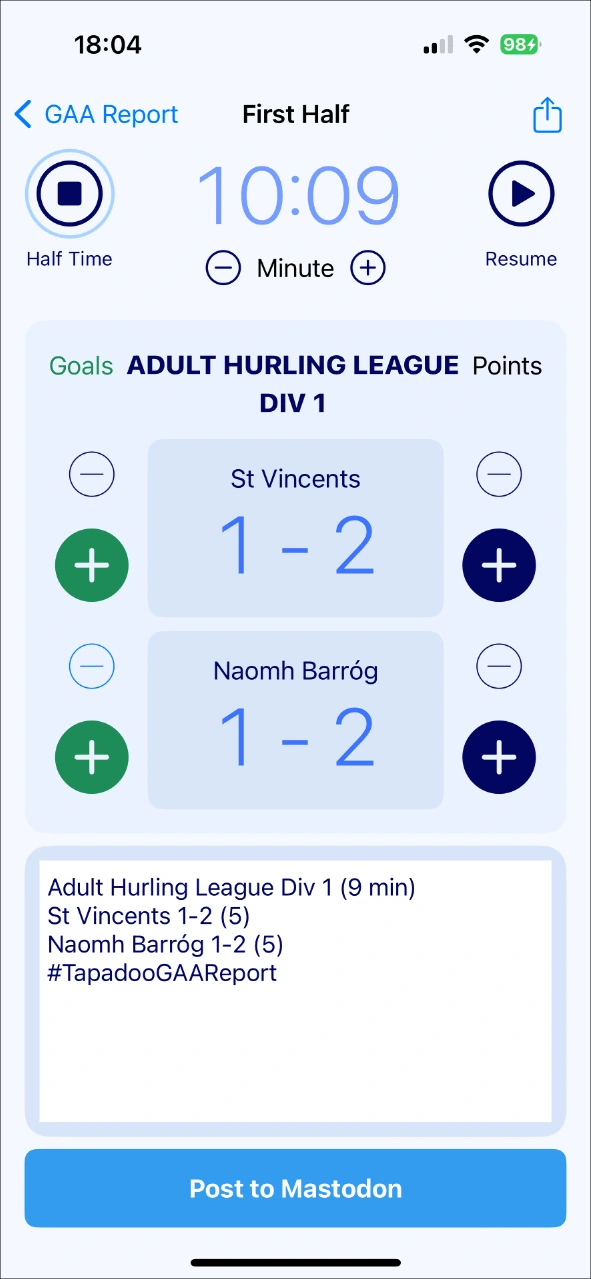Decrease the match minute with the minus stepper
This screenshot has width=591, height=1279.
point(223,267)
